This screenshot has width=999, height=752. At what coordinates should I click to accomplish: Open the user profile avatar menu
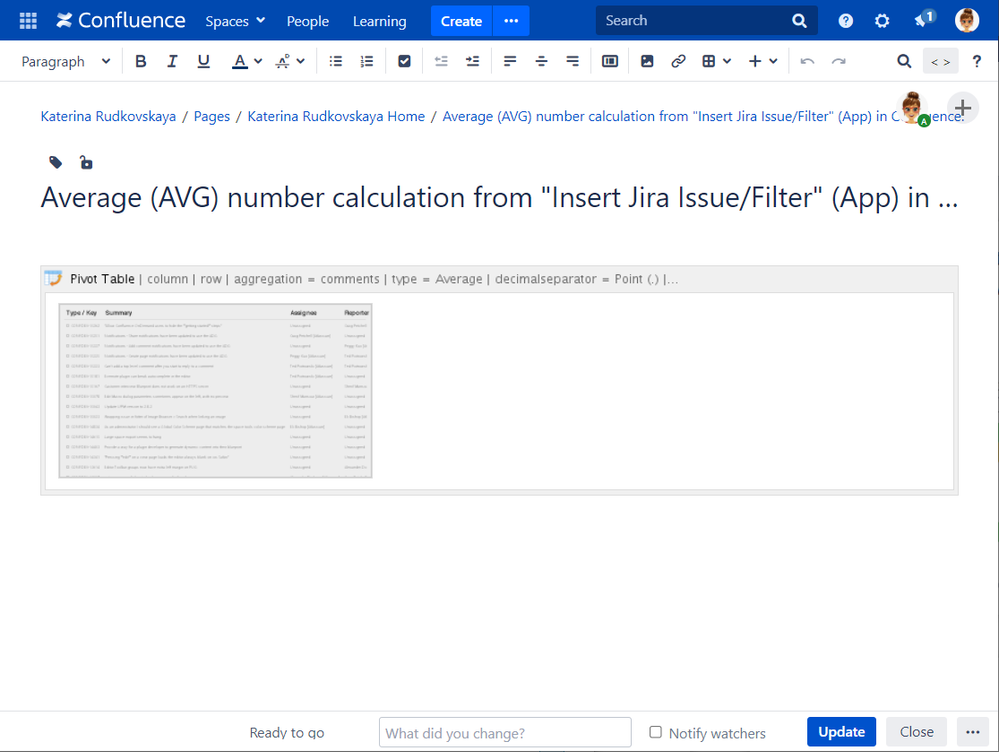[x=967, y=20]
